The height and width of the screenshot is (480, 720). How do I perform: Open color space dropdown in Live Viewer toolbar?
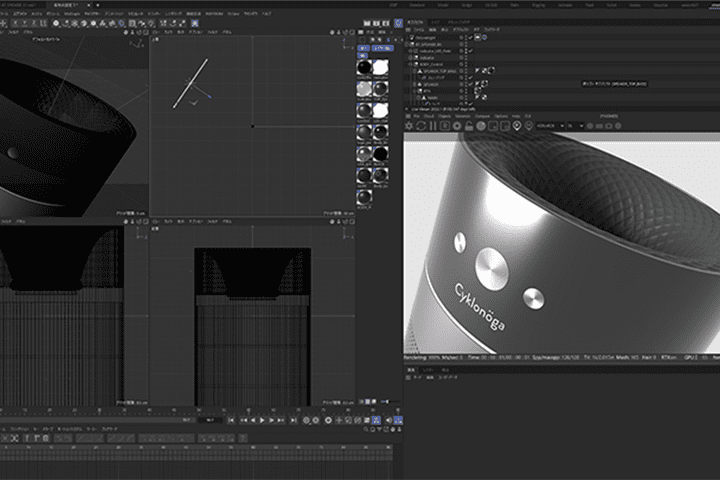coord(550,126)
